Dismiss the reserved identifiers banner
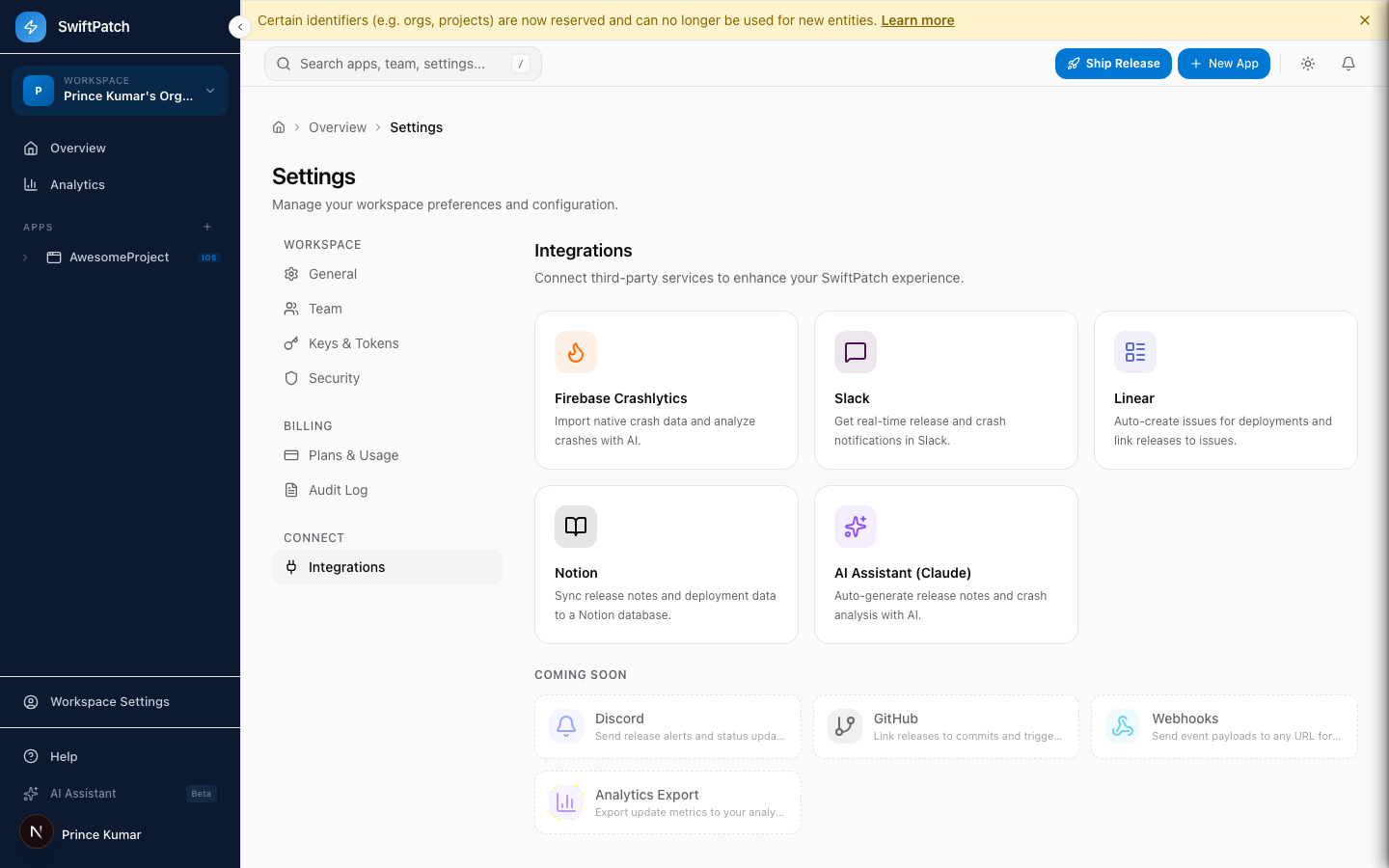The width and height of the screenshot is (1389, 868). [1365, 19]
